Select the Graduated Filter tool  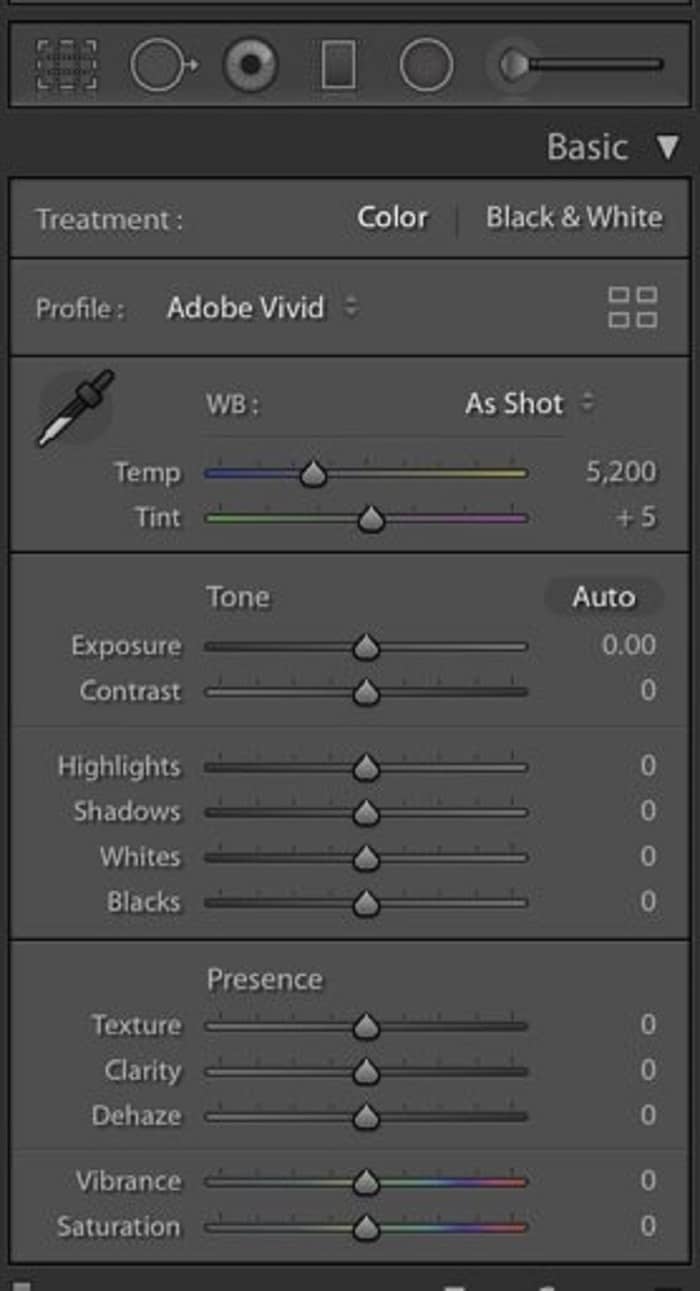point(339,66)
